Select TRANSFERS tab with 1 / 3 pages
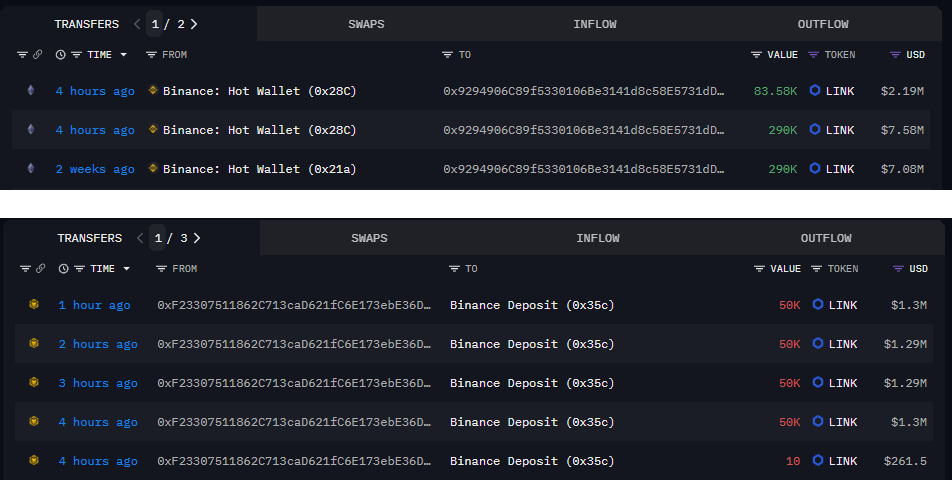 click(90, 238)
